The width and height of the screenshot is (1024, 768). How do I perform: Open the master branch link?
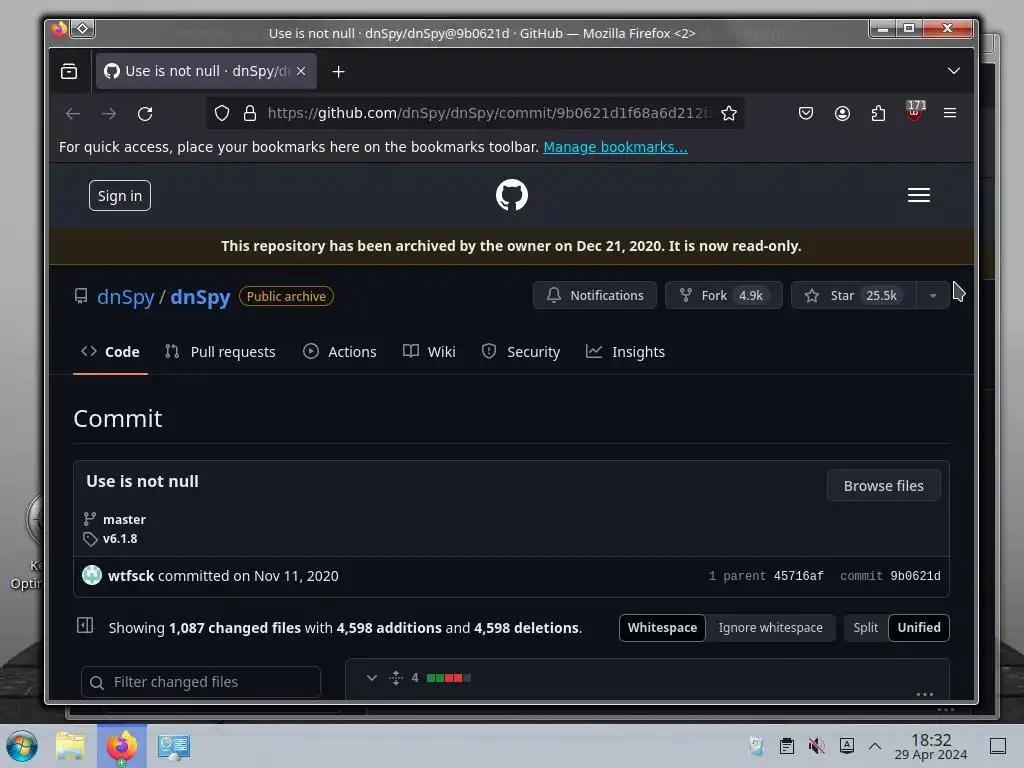[124, 520]
